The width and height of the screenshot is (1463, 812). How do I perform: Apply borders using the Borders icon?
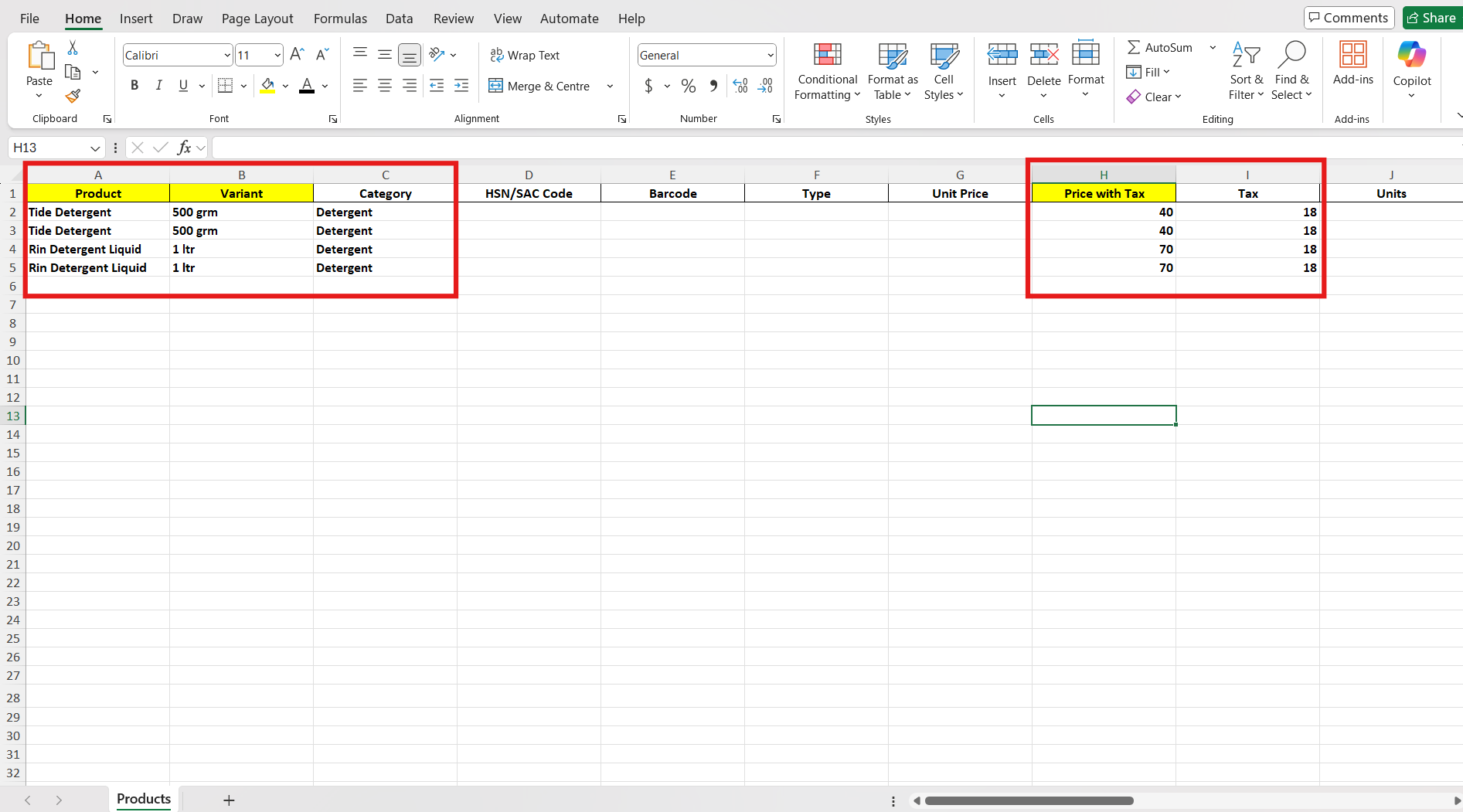225,86
